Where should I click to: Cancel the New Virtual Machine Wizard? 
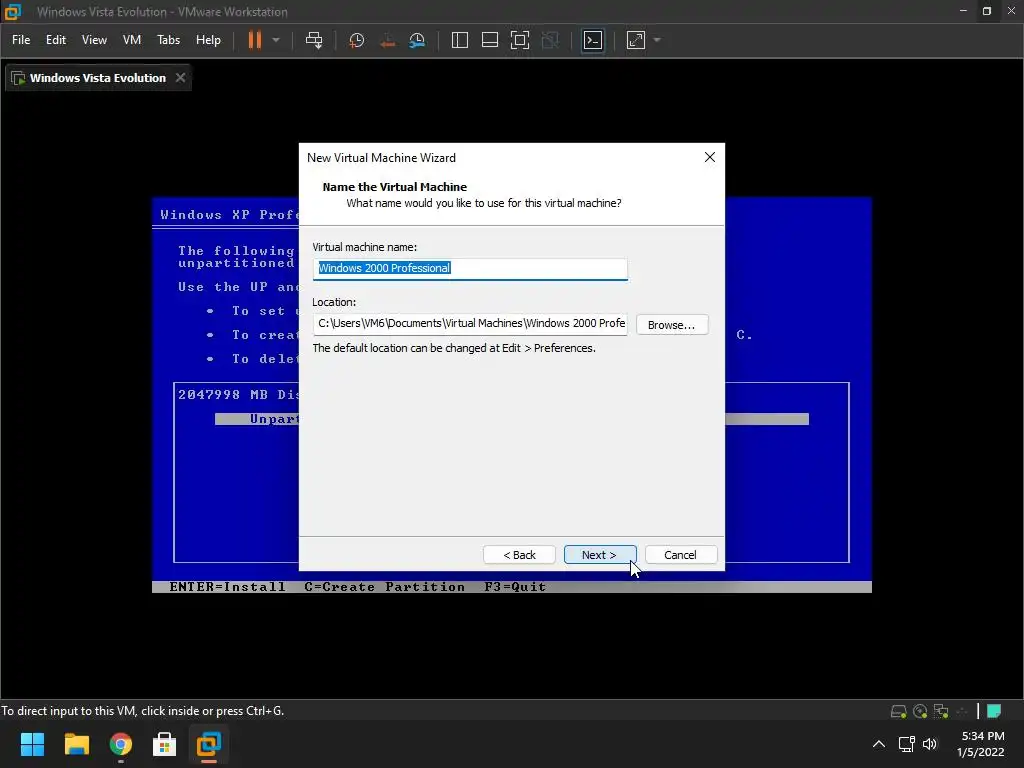point(680,555)
